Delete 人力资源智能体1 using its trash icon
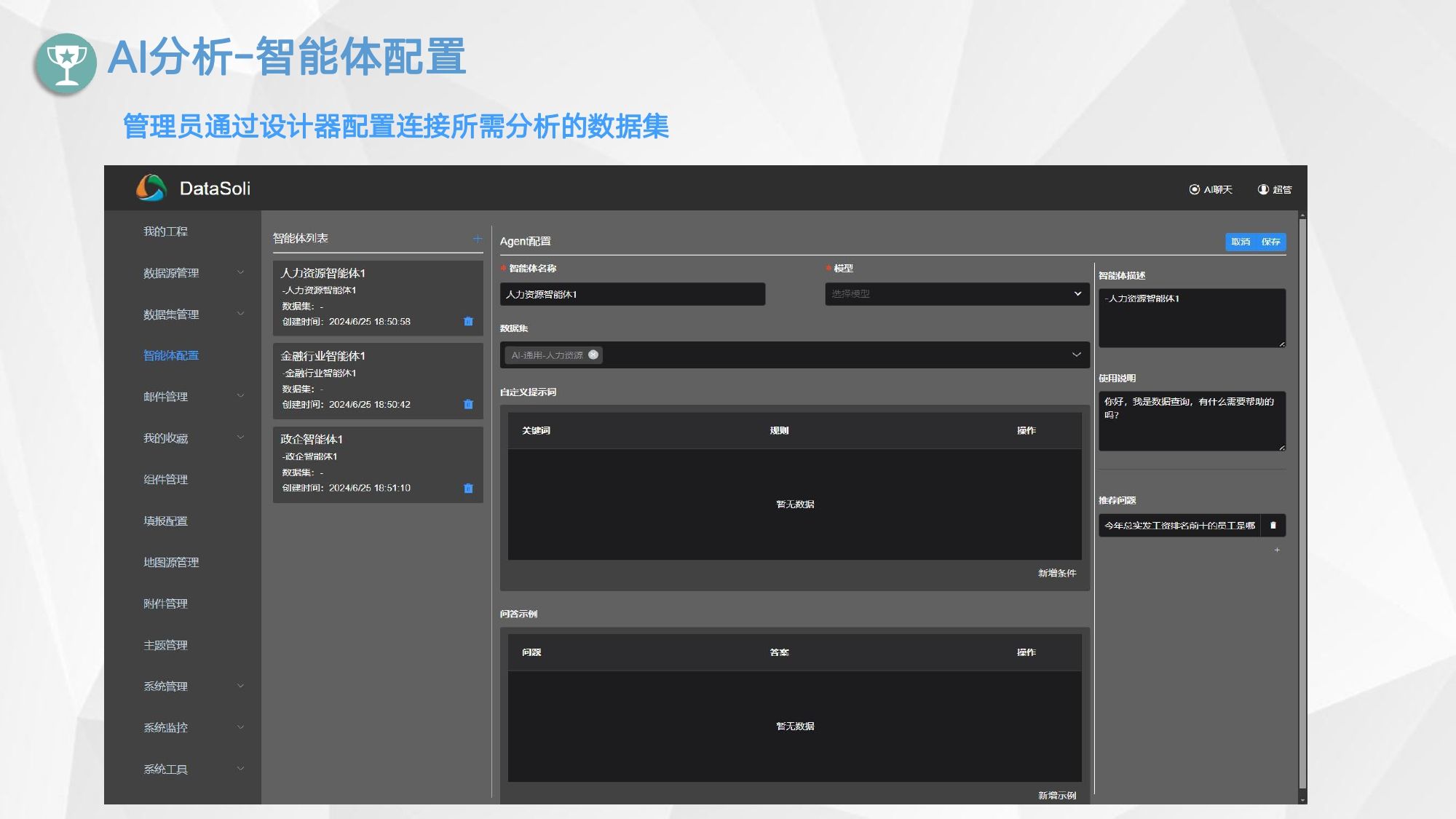The width and height of the screenshot is (1456, 819). (468, 321)
